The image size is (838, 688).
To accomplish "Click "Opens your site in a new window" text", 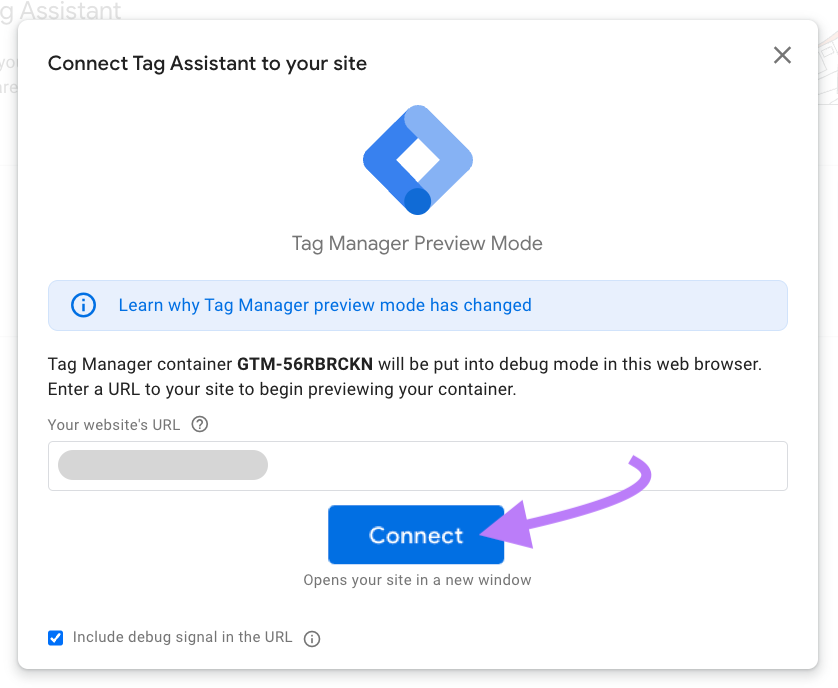I will [x=416, y=580].
